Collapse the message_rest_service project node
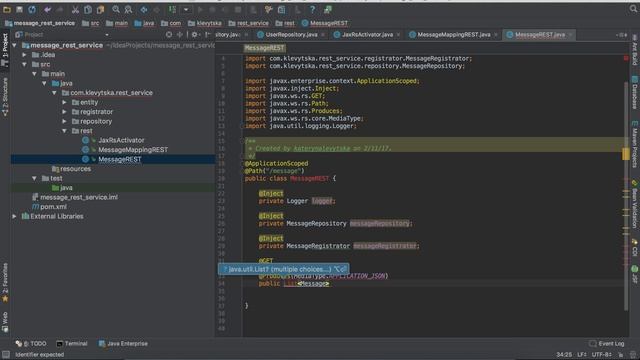Screen dimensions: 640x360 pyautogui.click(x=15, y=45)
